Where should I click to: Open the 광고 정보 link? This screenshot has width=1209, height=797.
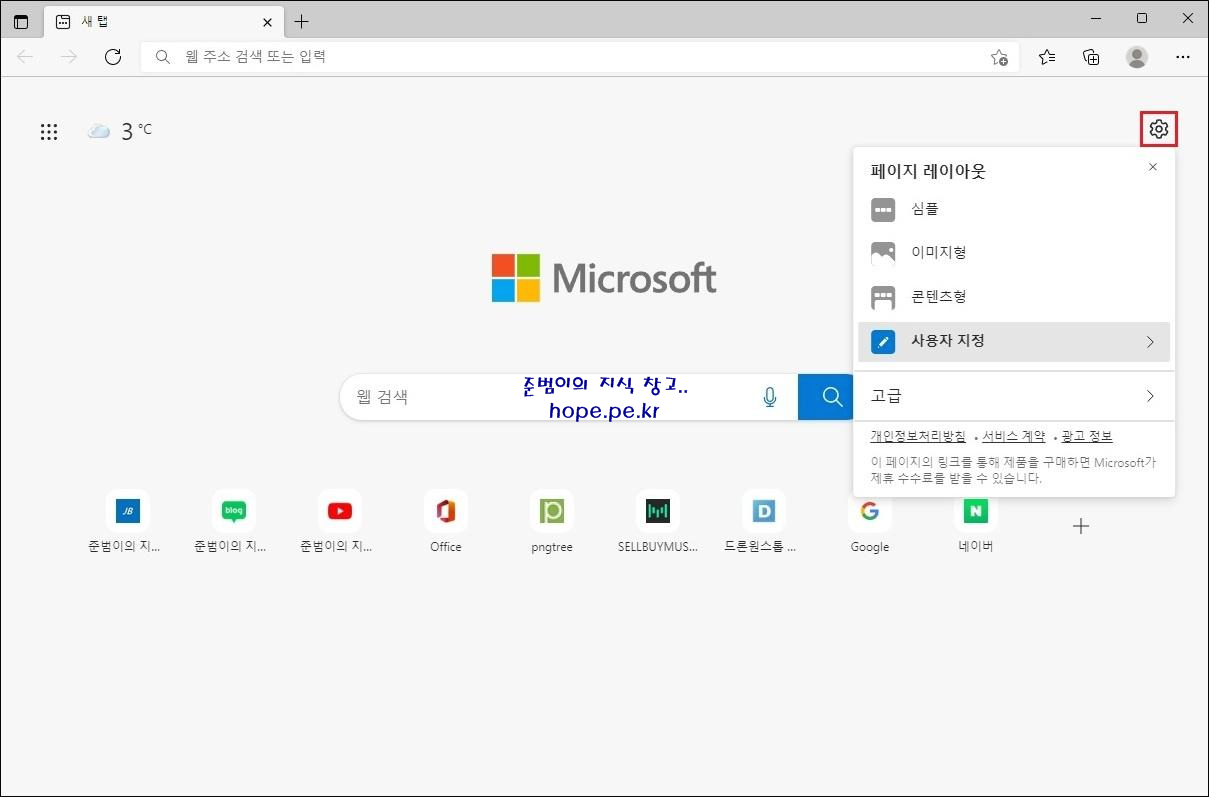(x=1087, y=437)
